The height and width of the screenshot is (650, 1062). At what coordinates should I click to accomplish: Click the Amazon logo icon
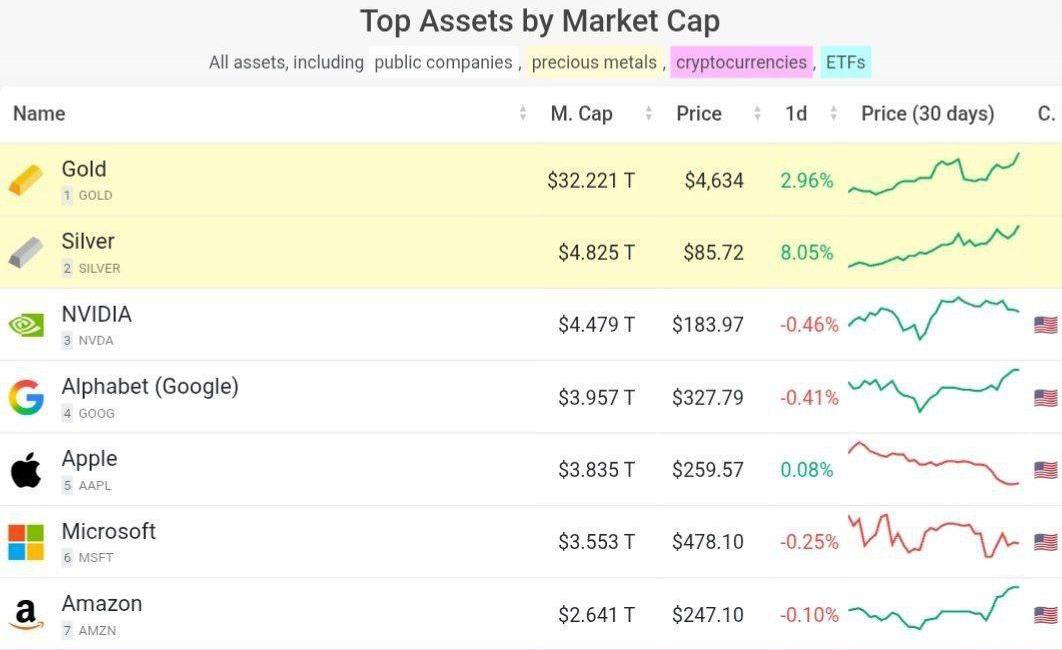click(27, 614)
